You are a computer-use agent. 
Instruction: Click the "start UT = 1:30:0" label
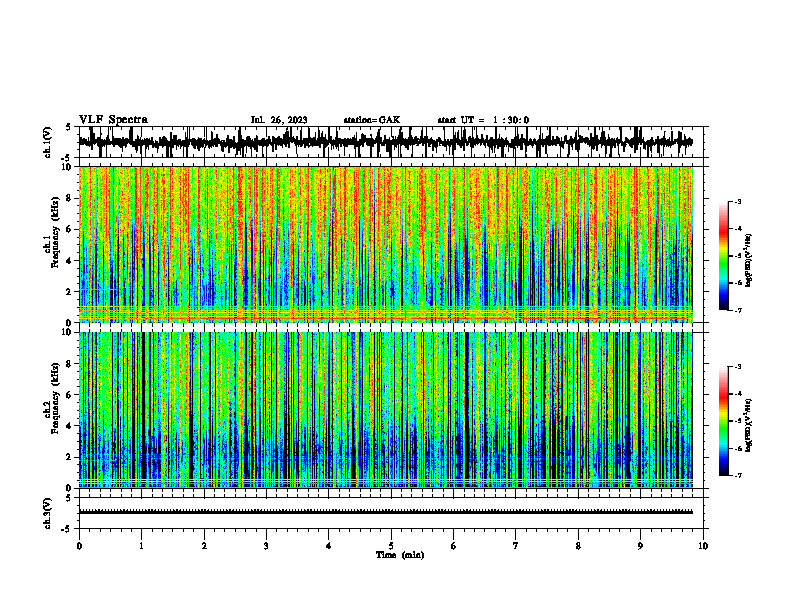483,120
